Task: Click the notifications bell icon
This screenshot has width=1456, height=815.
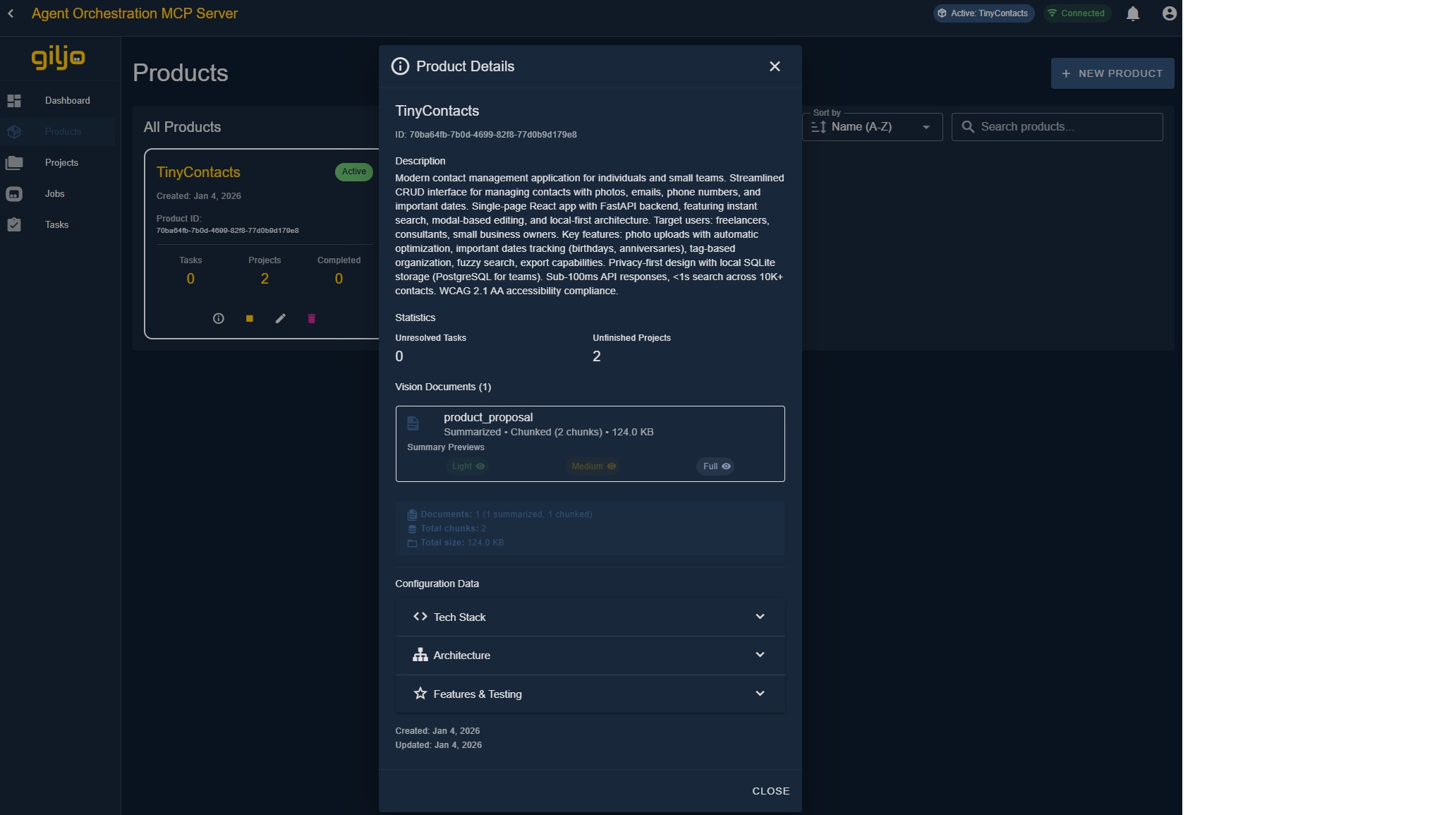Action: tap(1132, 13)
